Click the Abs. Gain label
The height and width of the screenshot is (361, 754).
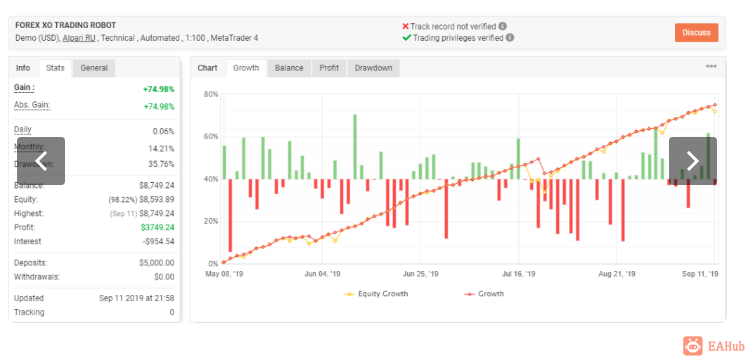click(32, 105)
